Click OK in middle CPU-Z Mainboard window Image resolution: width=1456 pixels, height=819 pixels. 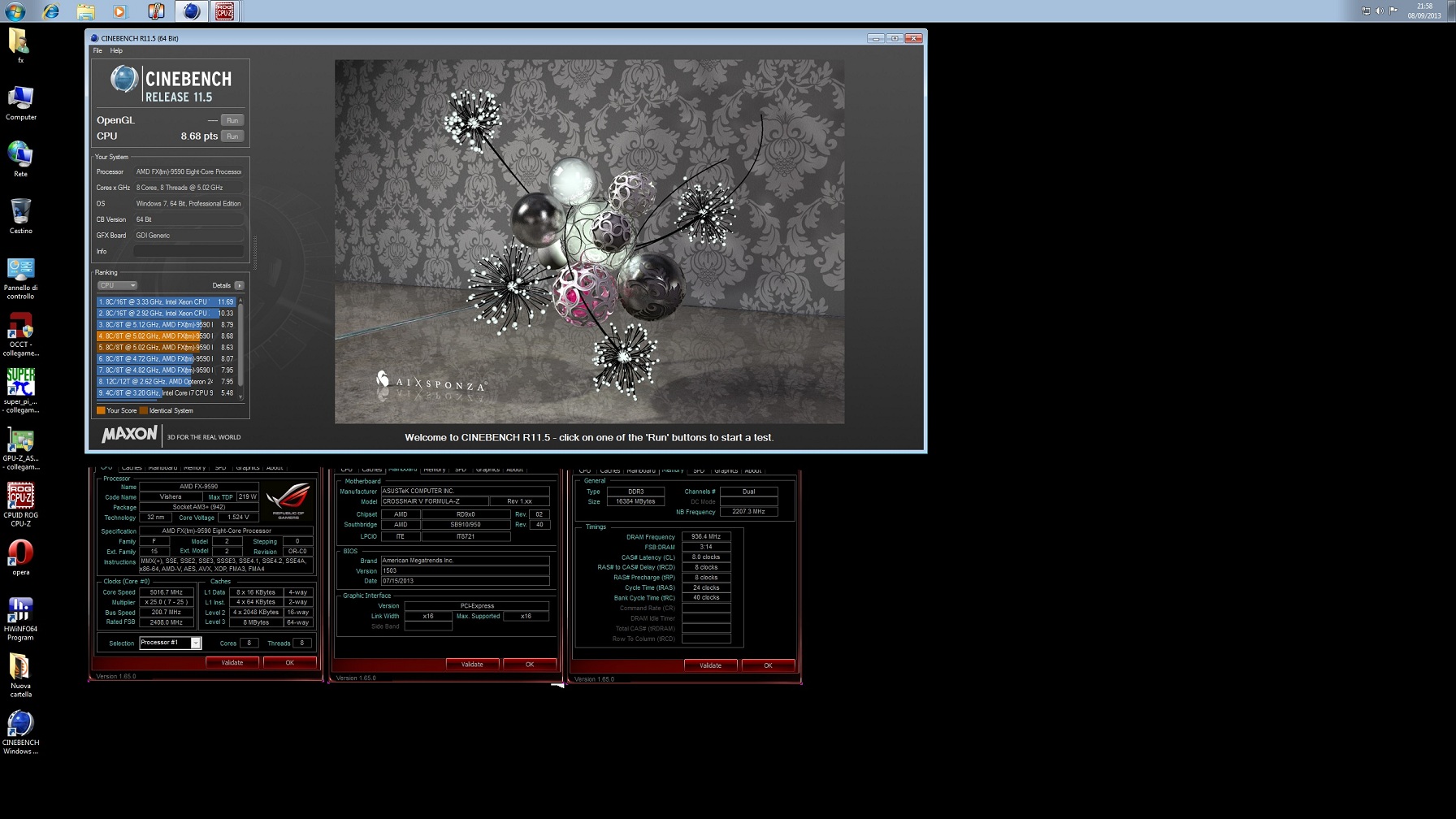pos(530,665)
